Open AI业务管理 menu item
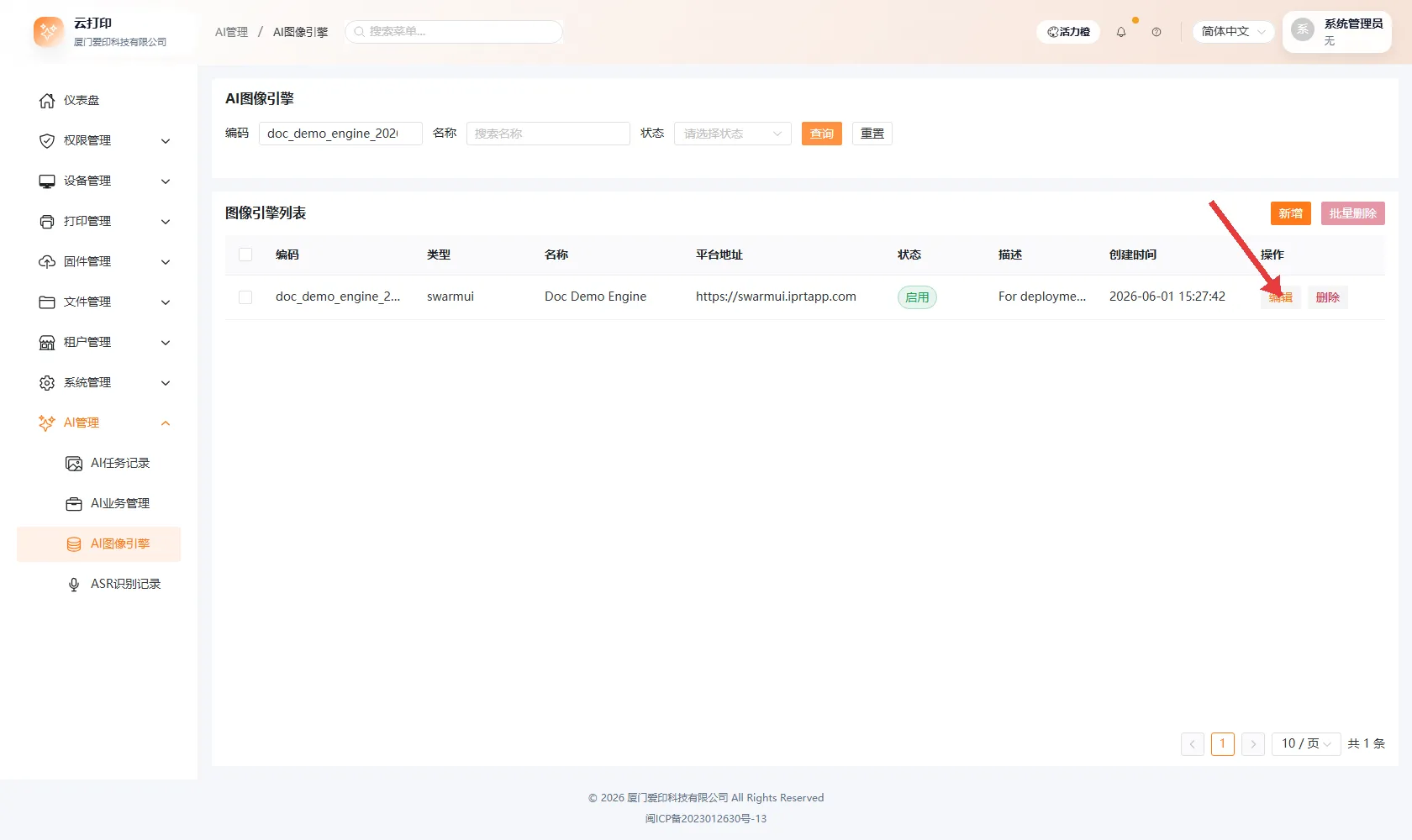This screenshot has width=1412, height=840. (99, 504)
